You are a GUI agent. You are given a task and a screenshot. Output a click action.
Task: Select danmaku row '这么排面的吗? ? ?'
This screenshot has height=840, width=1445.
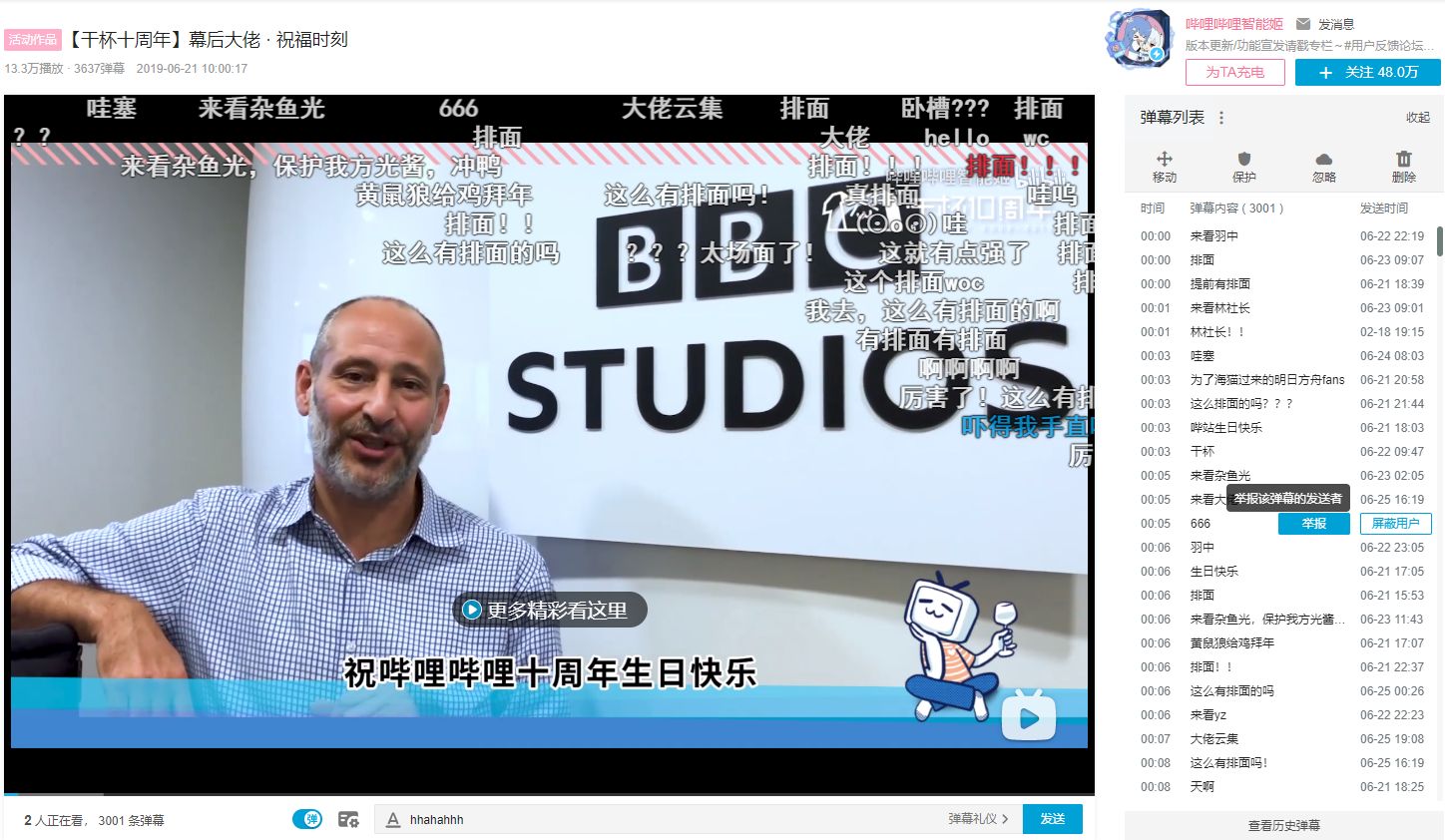[1284, 404]
